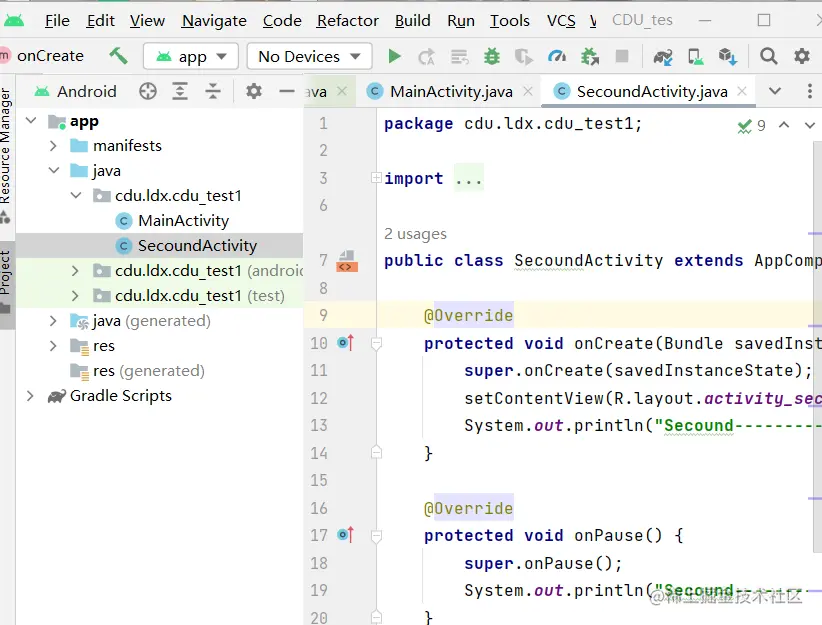This screenshot has width=822, height=625.
Task: Click the green inspections checkmark widget
Action: click(x=751, y=126)
